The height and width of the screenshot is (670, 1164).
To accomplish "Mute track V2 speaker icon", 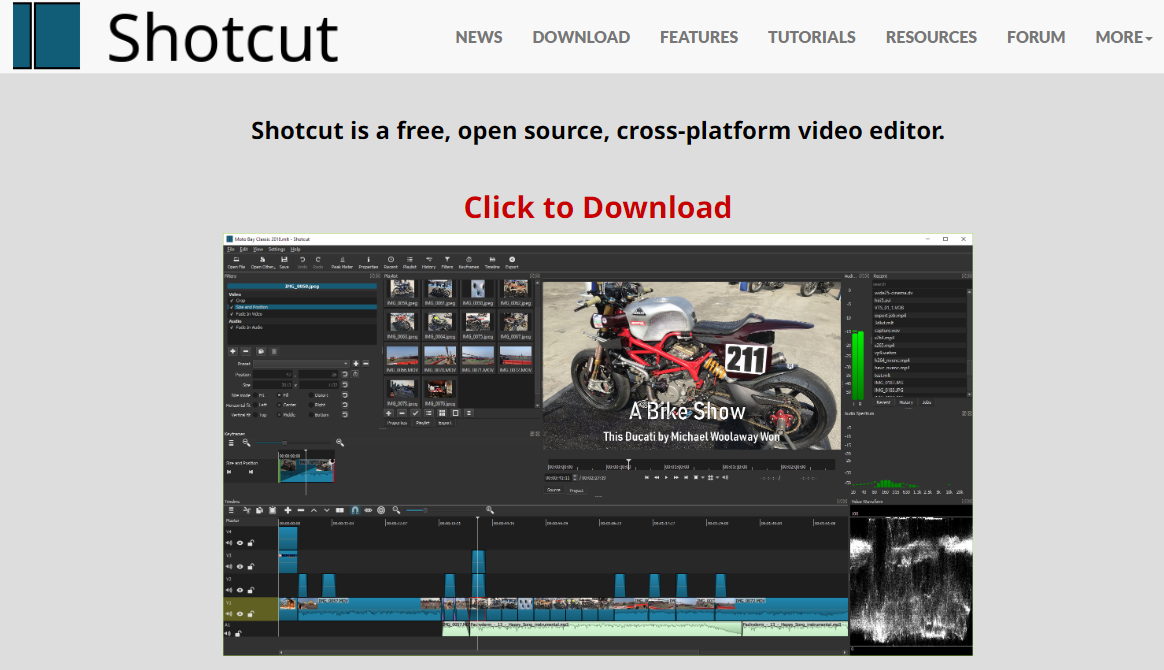I will (x=229, y=590).
